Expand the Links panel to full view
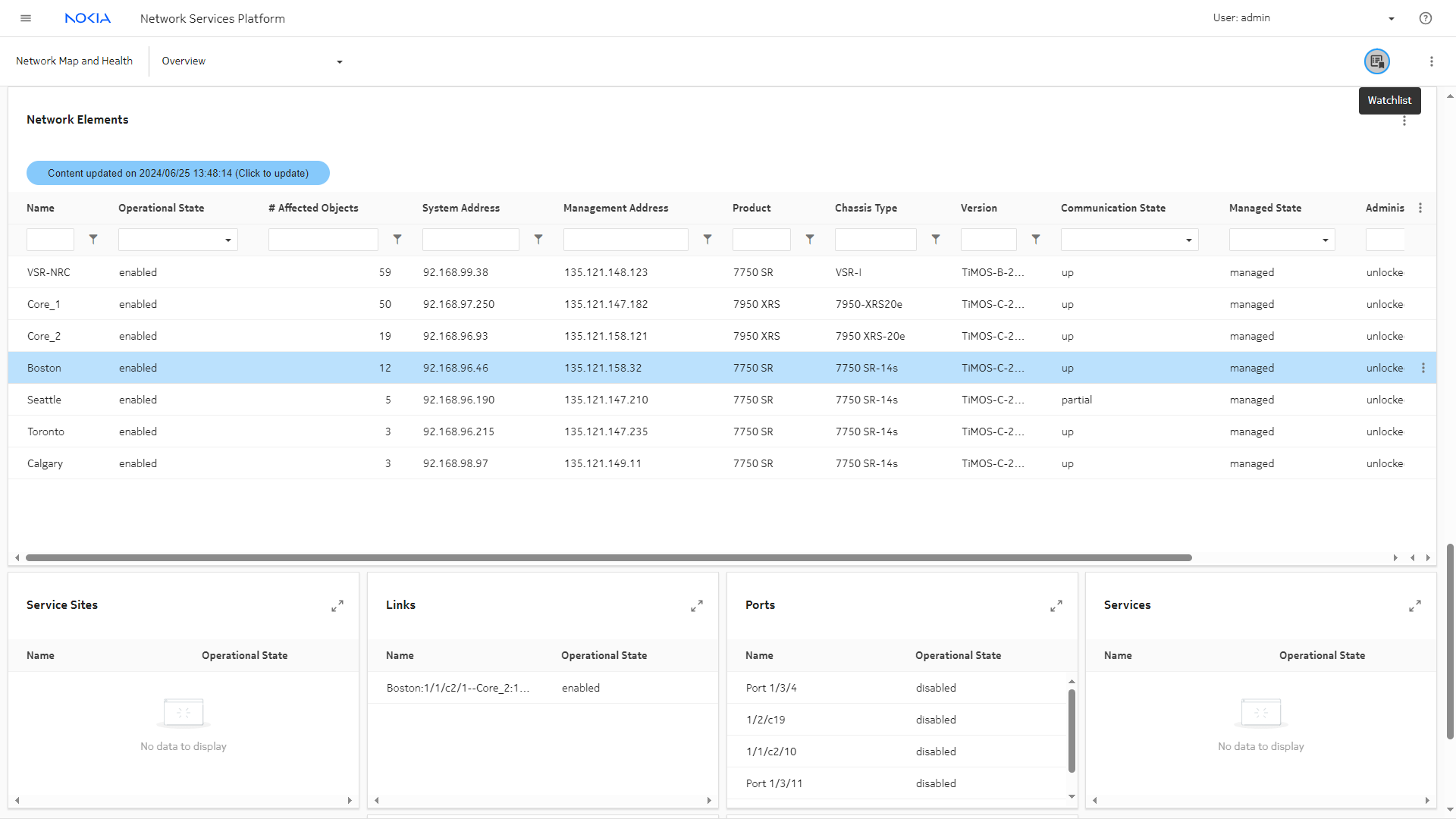Viewport: 1456px width, 819px height. [696, 606]
